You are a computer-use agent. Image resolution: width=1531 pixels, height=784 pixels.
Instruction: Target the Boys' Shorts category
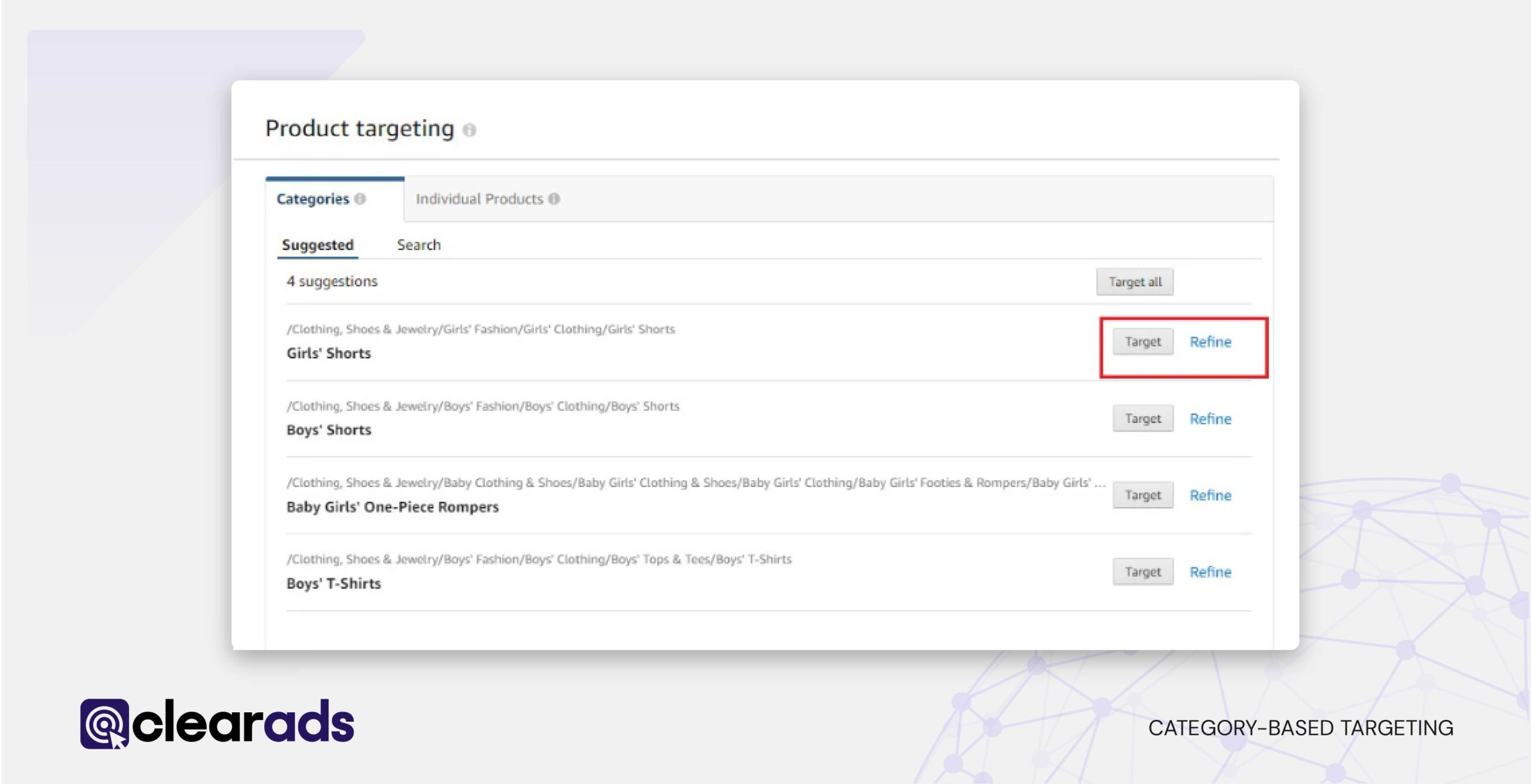(x=1142, y=418)
